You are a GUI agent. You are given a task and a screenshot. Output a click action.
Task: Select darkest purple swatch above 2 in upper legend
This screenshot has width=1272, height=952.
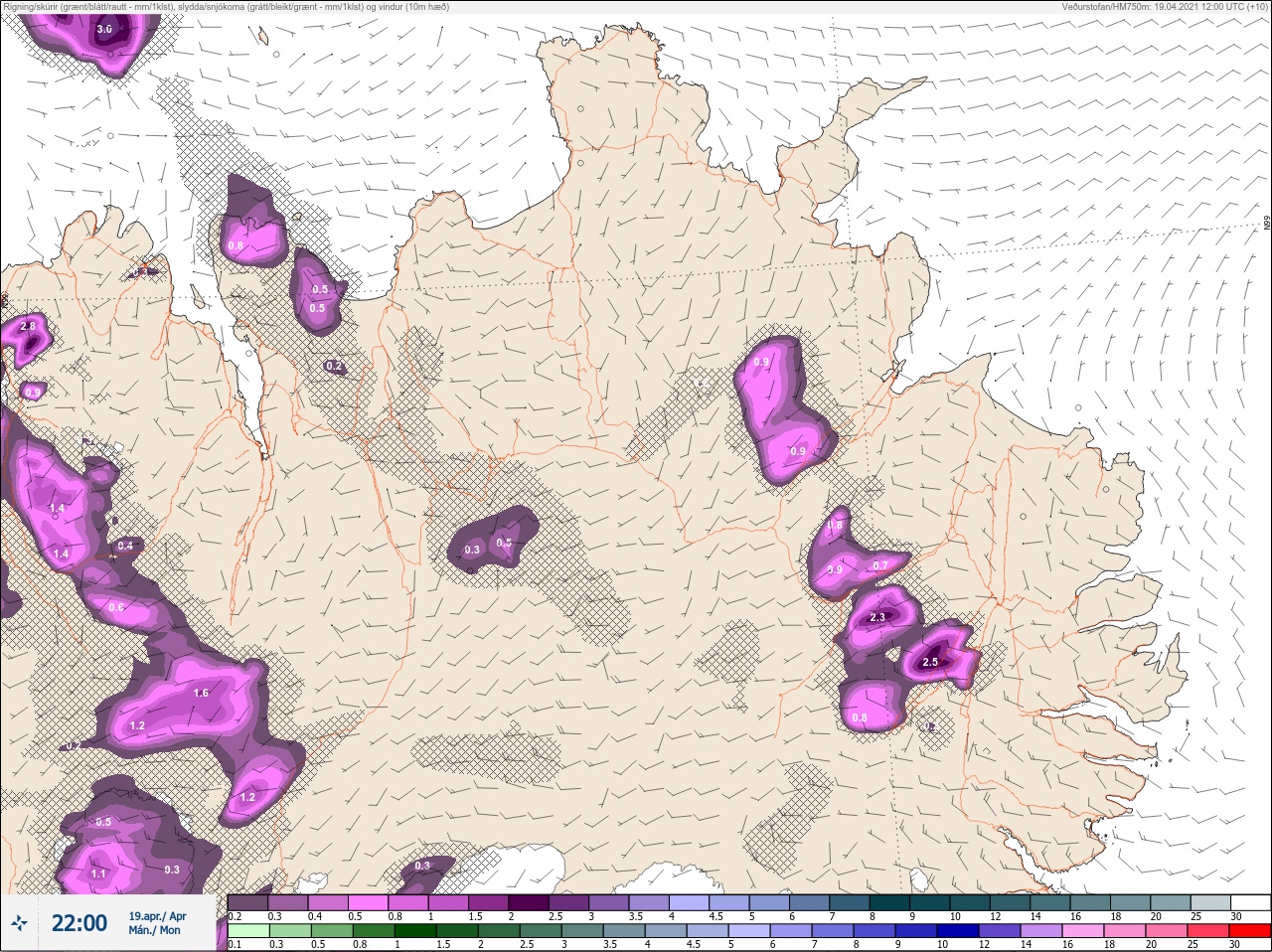(x=529, y=902)
